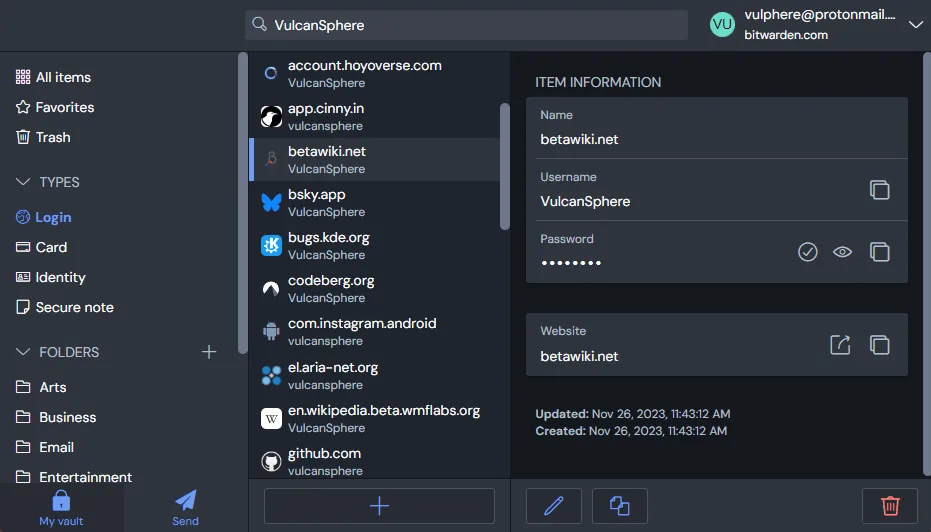Add a new vault item

tap(379, 506)
